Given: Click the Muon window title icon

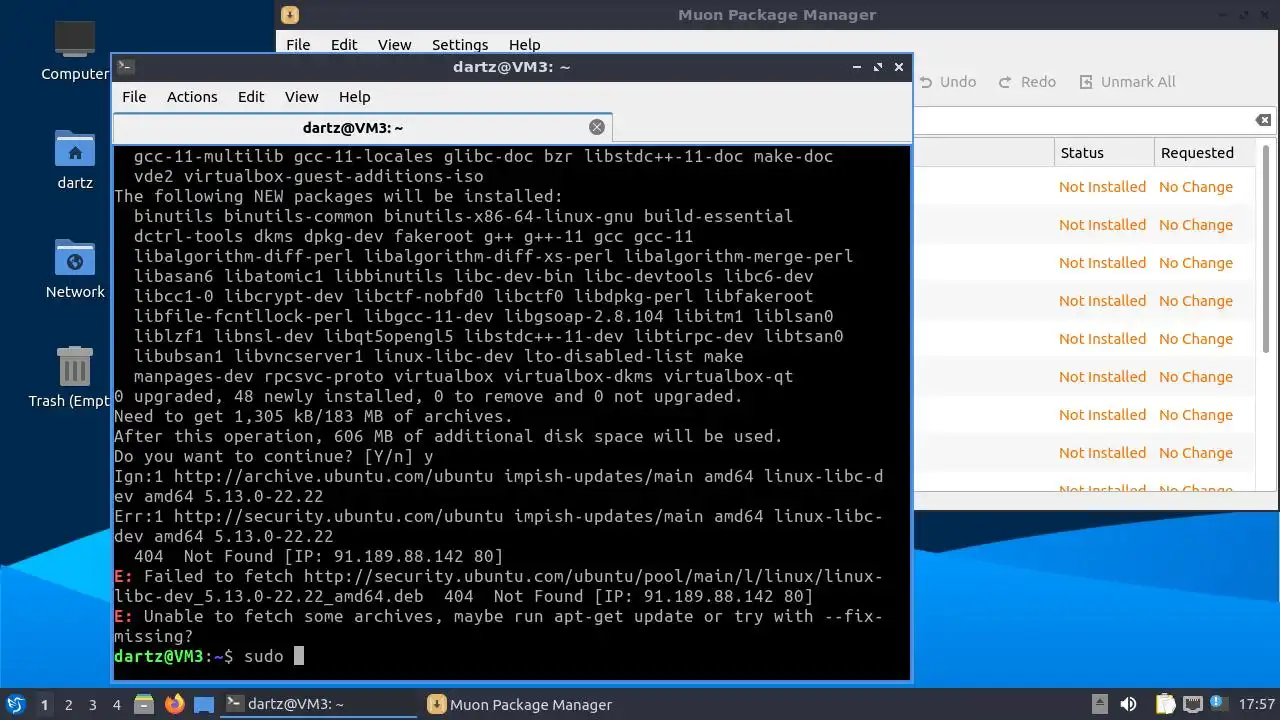Looking at the screenshot, I should point(289,14).
